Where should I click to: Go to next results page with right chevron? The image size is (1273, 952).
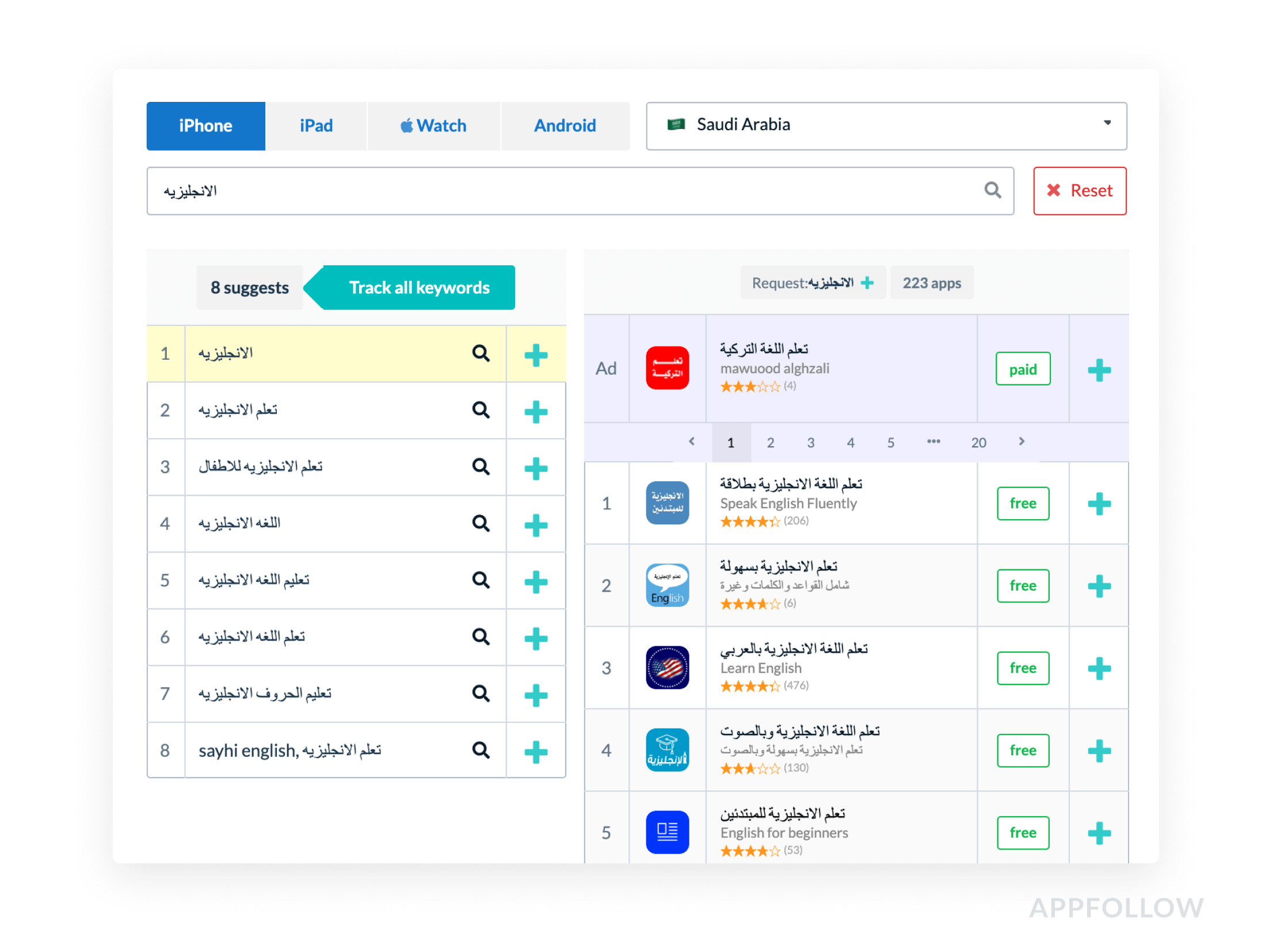coord(1022,441)
